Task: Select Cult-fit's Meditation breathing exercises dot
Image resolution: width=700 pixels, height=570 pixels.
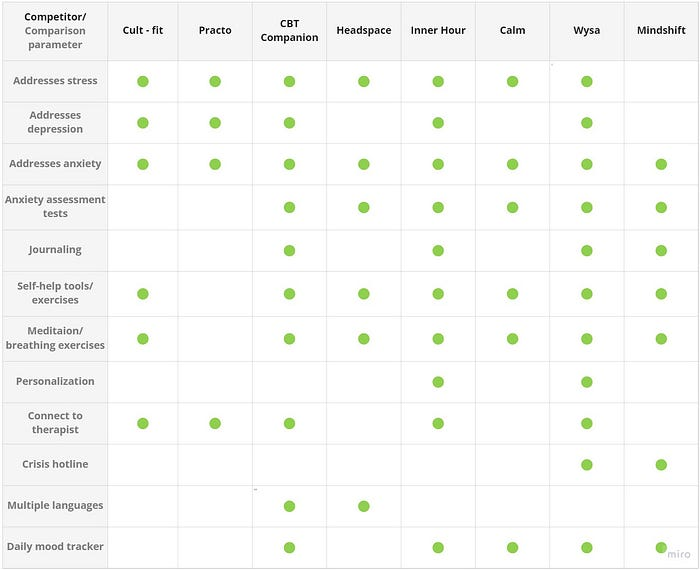Action: (x=143, y=339)
